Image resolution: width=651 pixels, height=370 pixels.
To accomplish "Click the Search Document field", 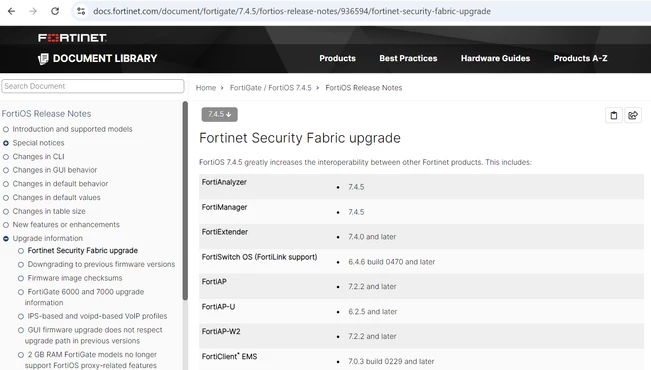I will pyautogui.click(x=93, y=86).
